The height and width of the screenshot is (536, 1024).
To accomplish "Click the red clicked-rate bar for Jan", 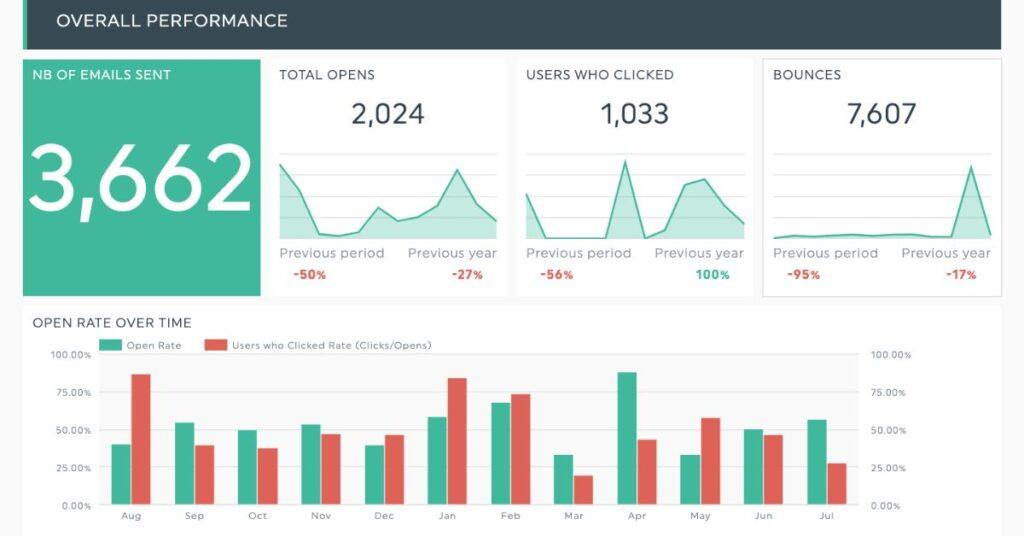I will pos(457,441).
